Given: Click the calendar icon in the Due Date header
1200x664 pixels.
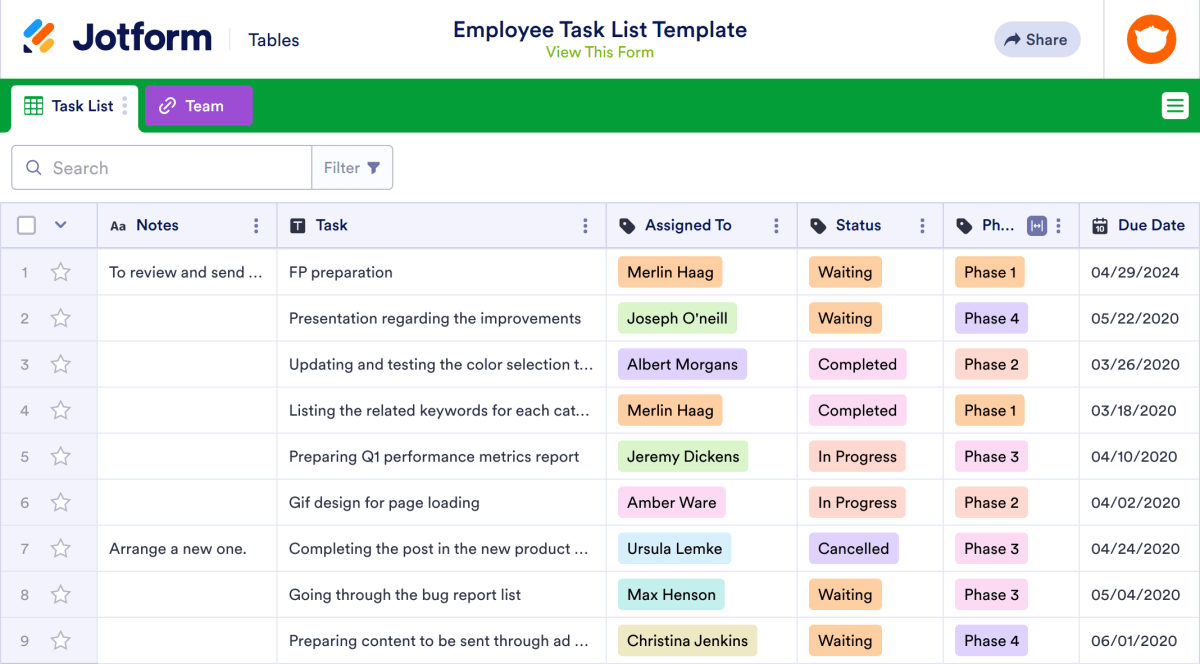Looking at the screenshot, I should click(1100, 225).
